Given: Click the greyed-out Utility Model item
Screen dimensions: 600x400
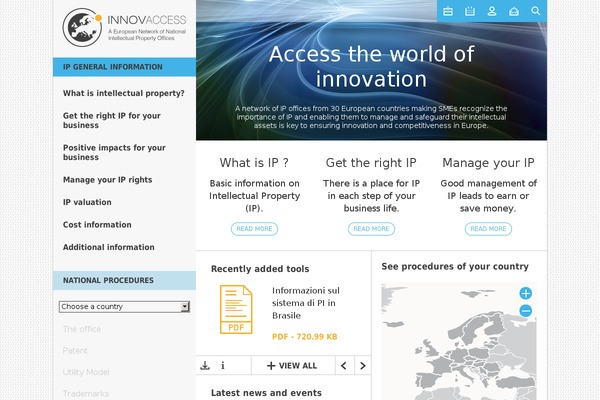Looking at the screenshot, I should [86, 372].
